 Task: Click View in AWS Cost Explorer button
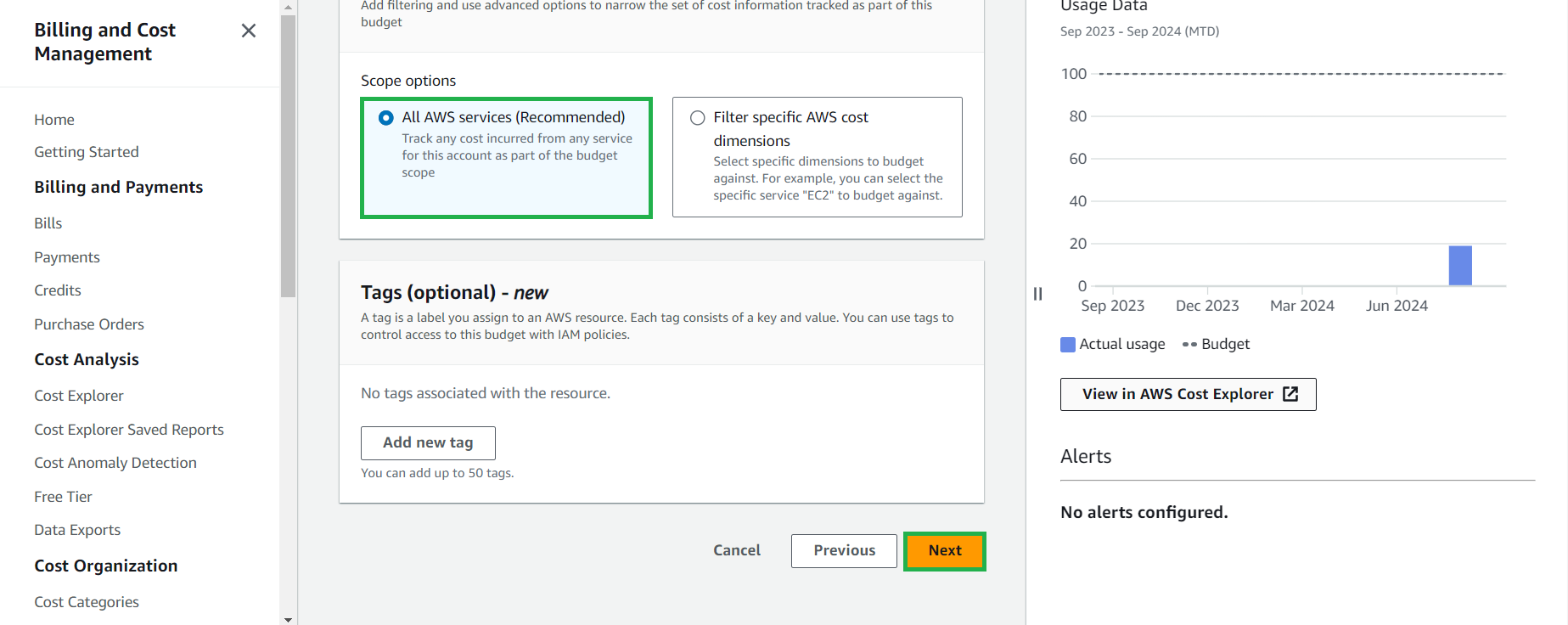(x=1188, y=394)
